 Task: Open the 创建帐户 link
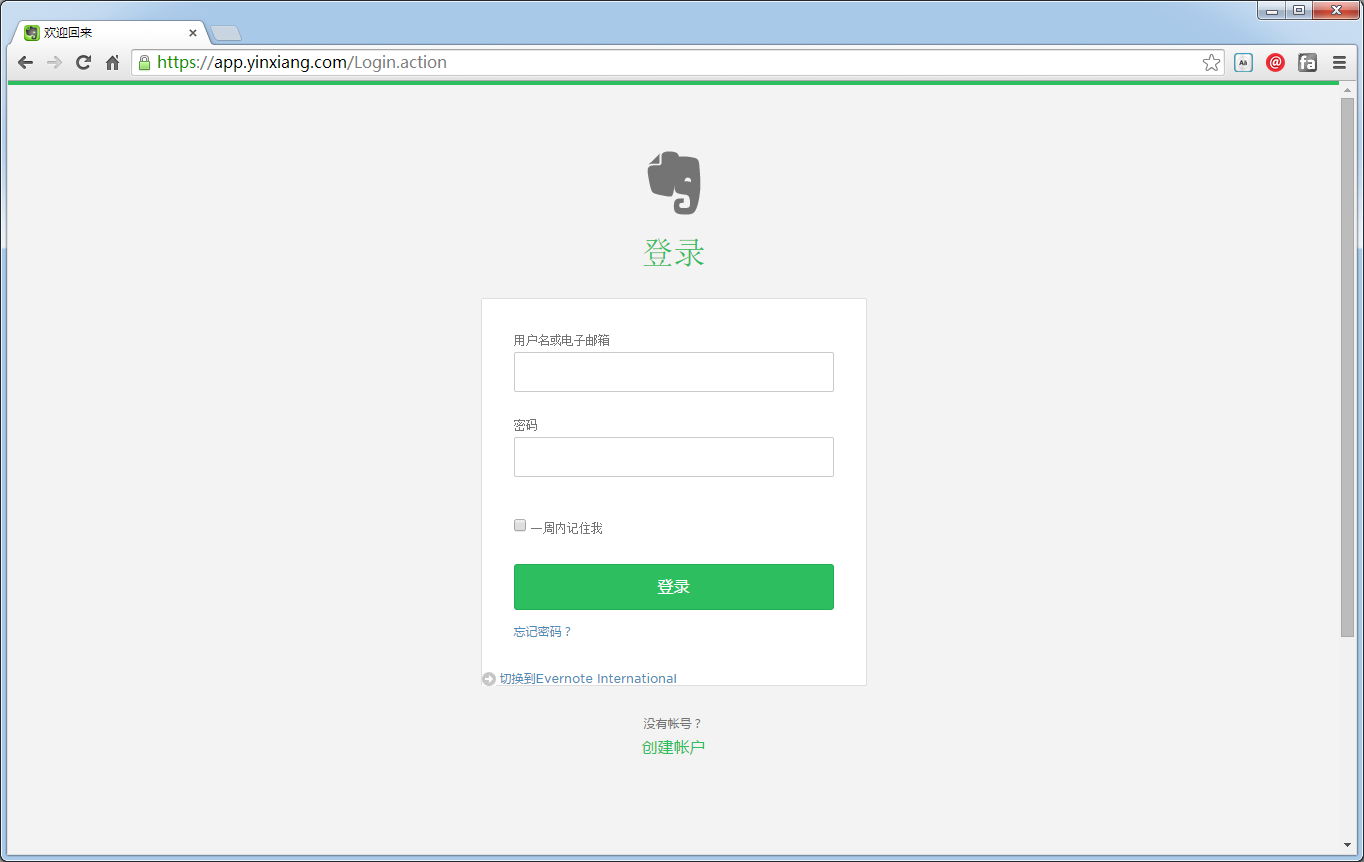[674, 747]
